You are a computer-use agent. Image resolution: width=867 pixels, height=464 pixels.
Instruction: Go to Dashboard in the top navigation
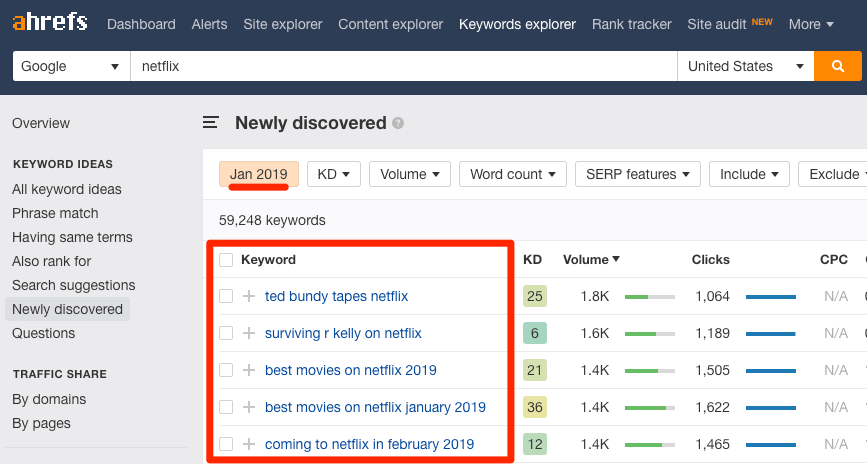(x=141, y=24)
